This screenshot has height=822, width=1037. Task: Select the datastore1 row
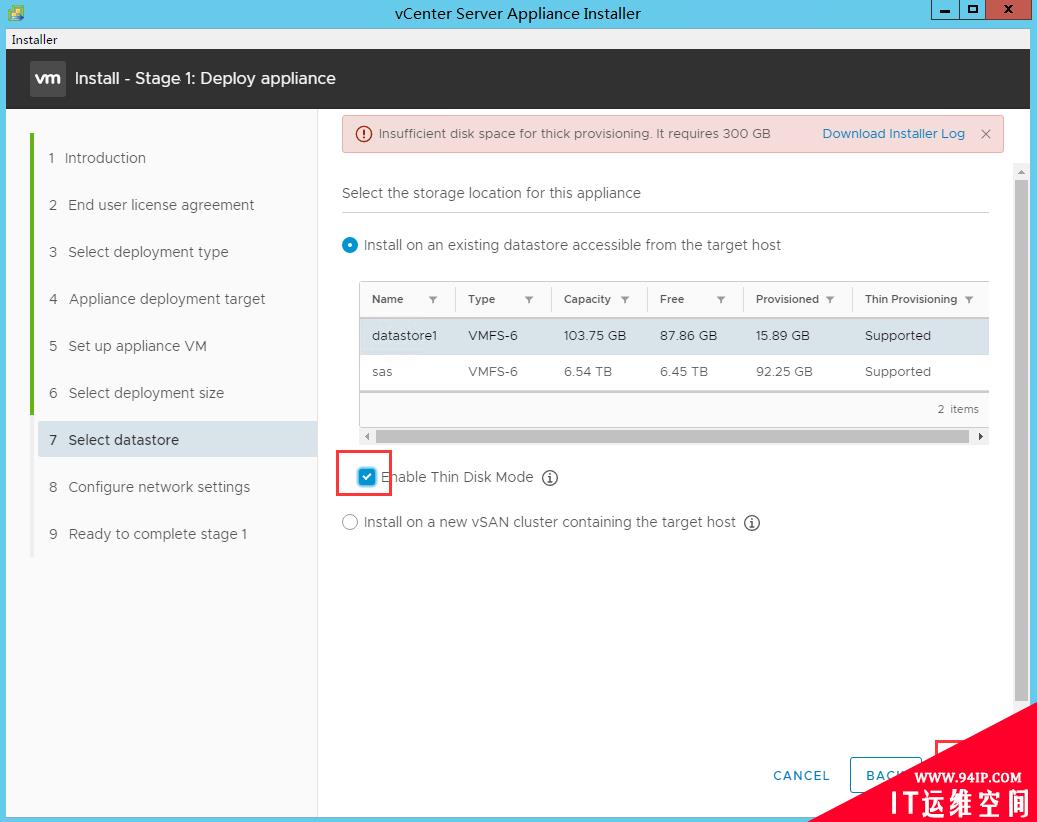point(674,336)
